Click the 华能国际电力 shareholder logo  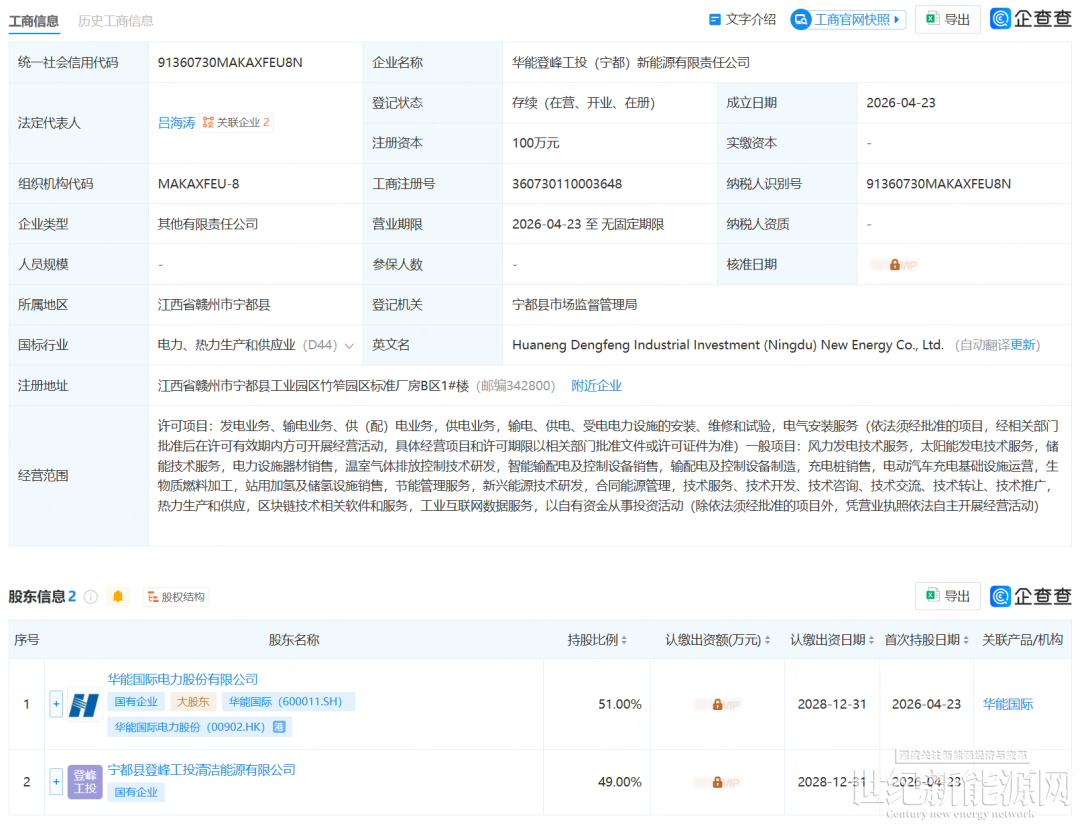tap(85, 704)
